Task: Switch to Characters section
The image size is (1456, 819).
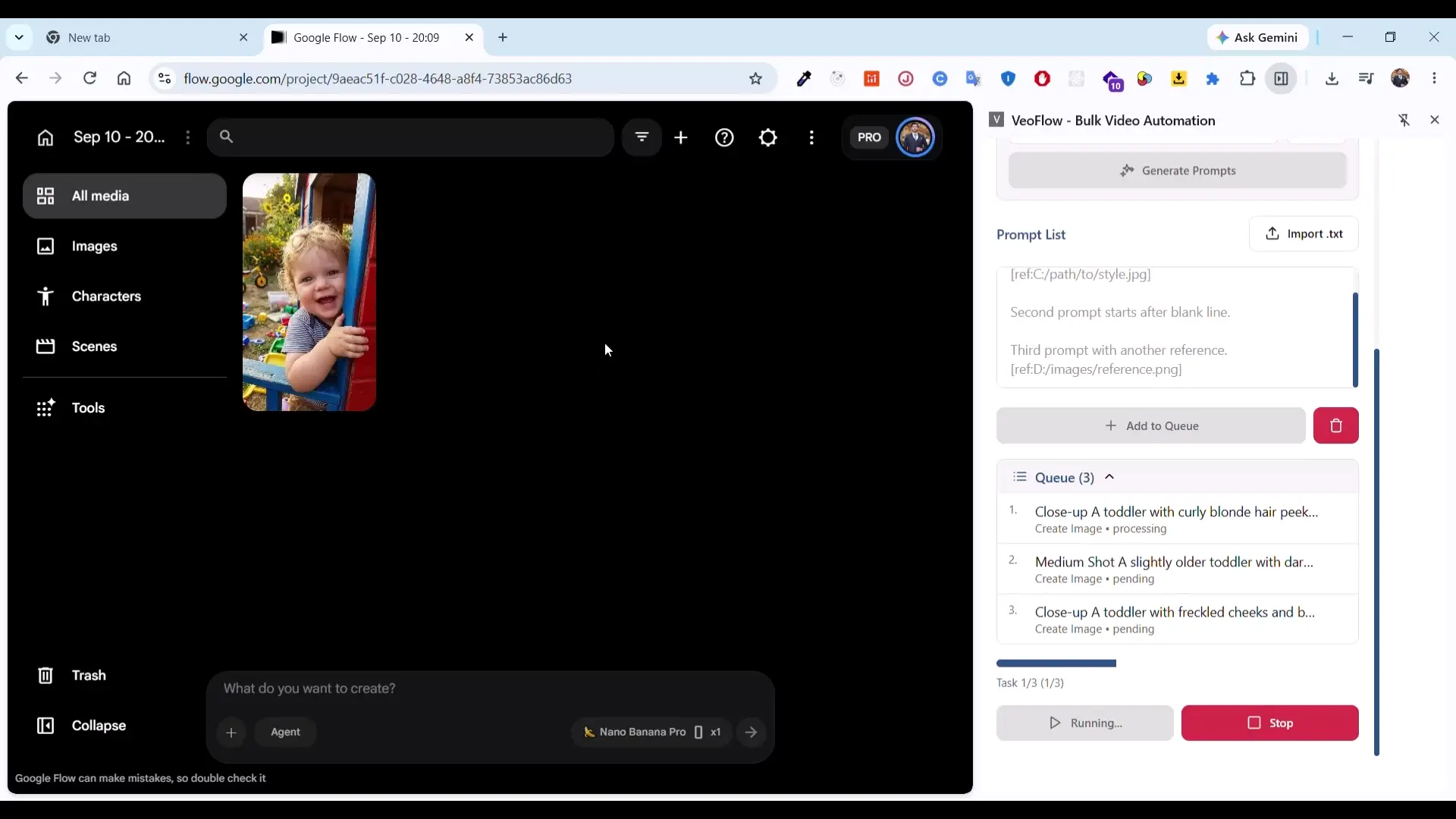Action: pos(124,296)
